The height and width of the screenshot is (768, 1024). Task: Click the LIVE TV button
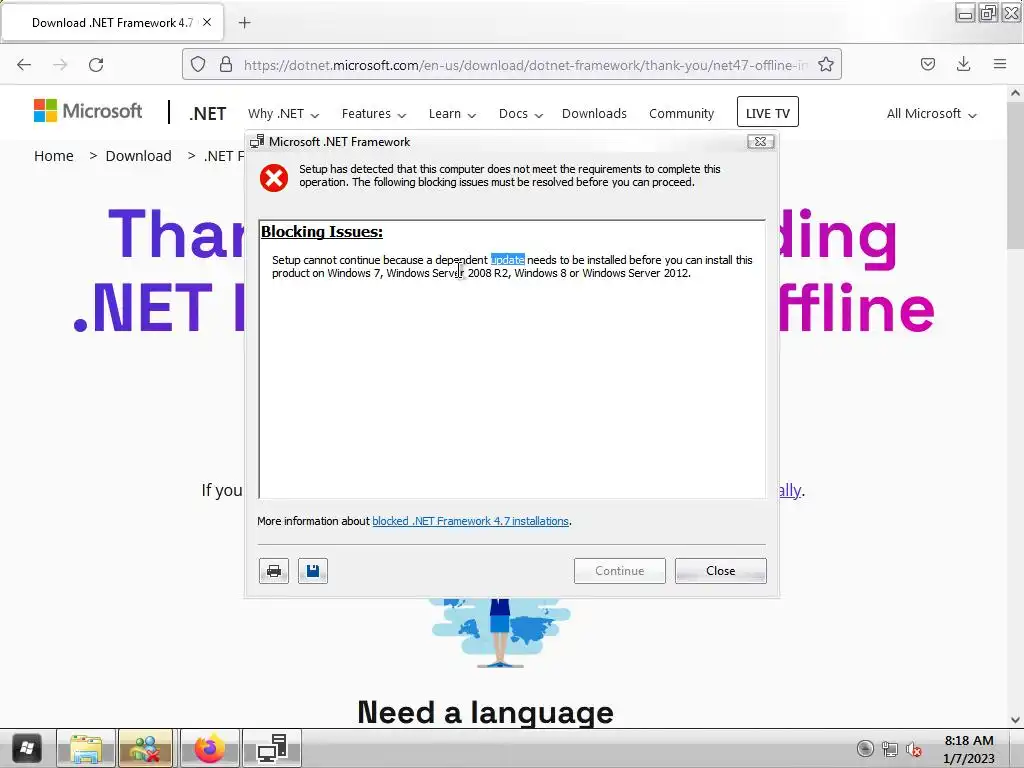[x=767, y=112]
